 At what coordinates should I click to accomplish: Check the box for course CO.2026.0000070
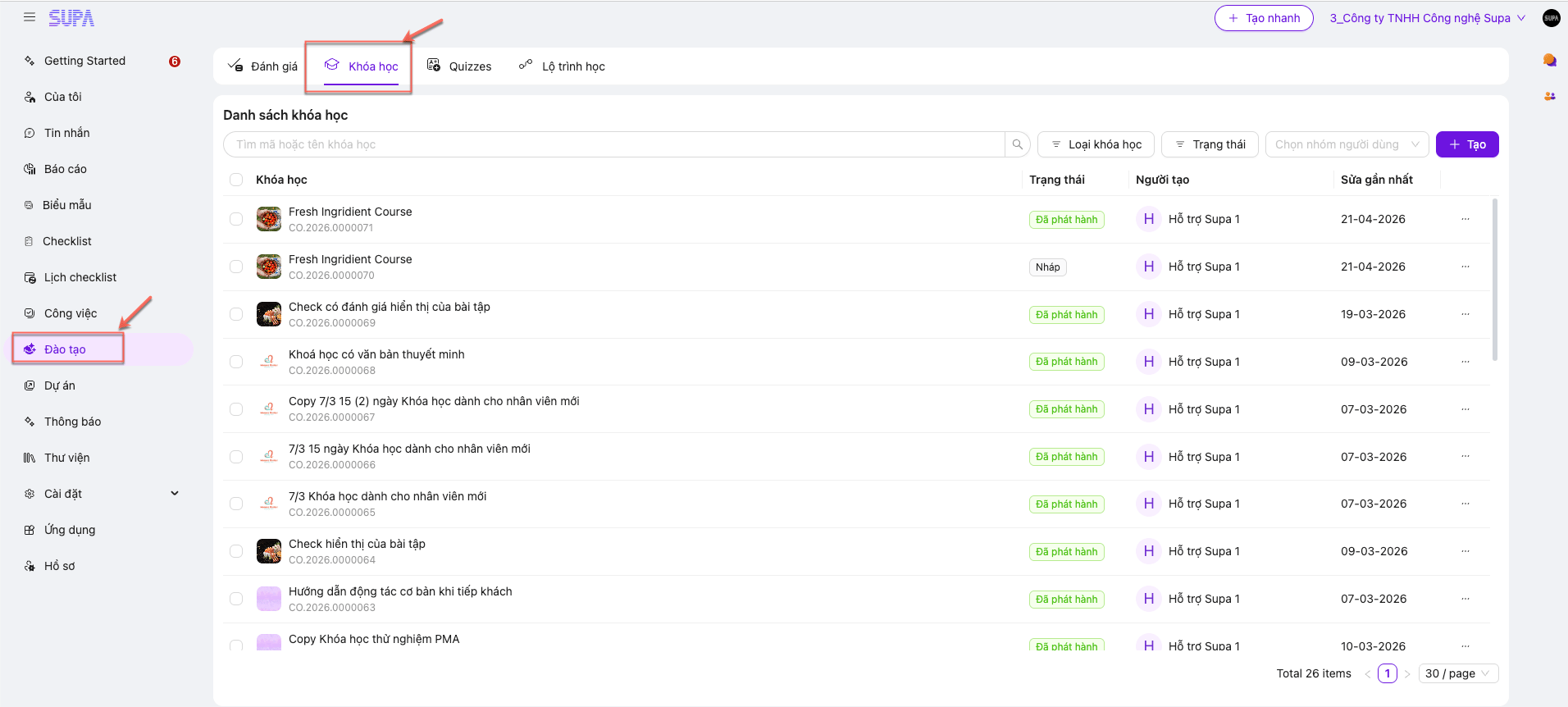236,267
